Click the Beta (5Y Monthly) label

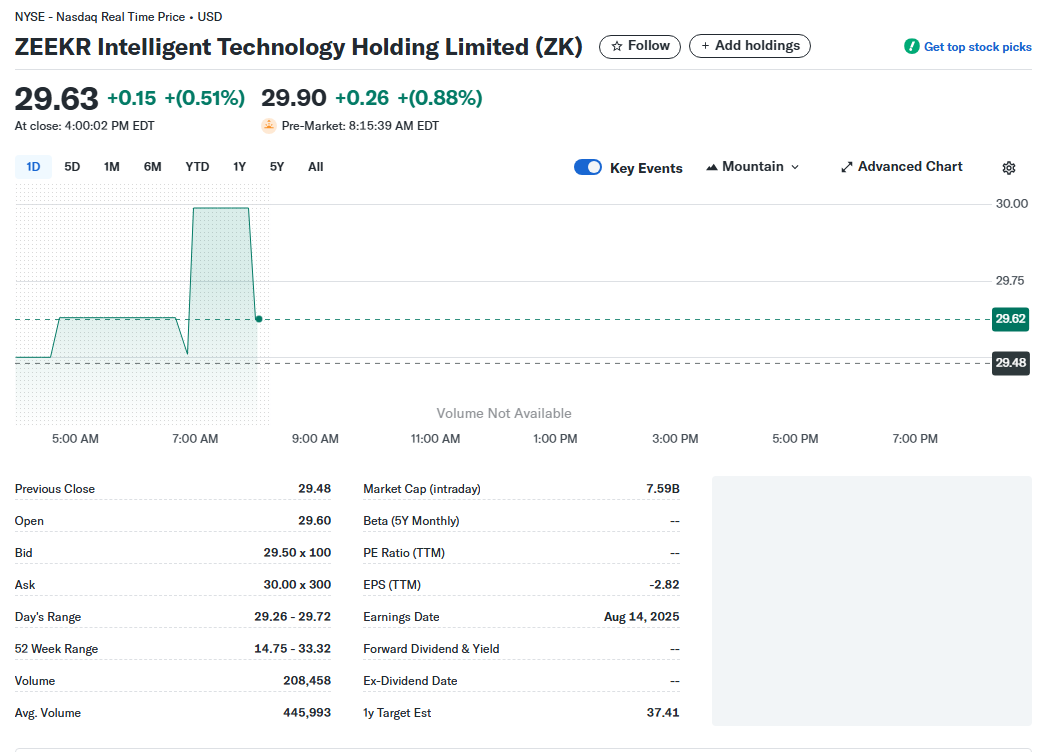[411, 521]
